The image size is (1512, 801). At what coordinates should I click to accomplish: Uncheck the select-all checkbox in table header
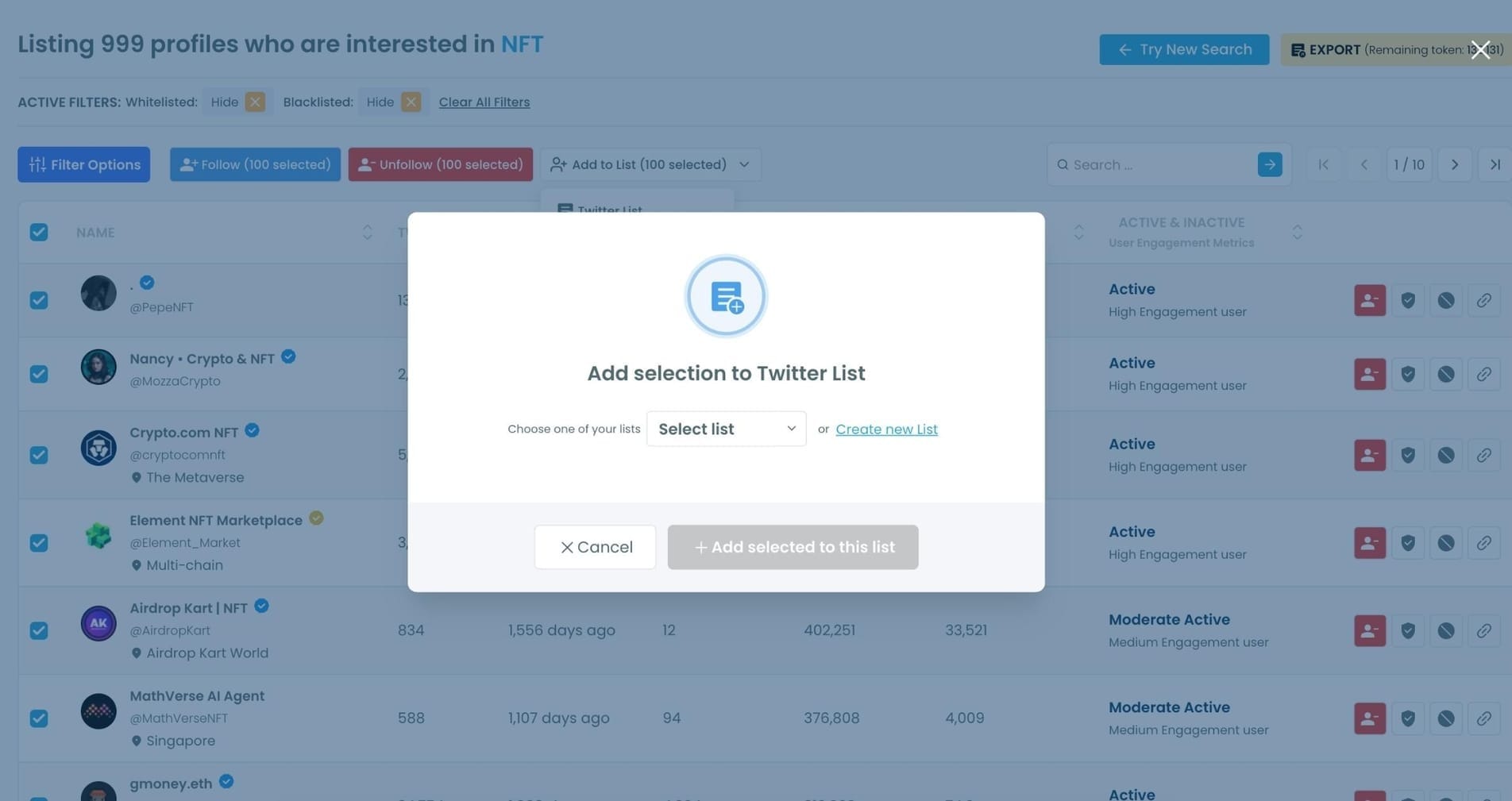tap(38, 232)
